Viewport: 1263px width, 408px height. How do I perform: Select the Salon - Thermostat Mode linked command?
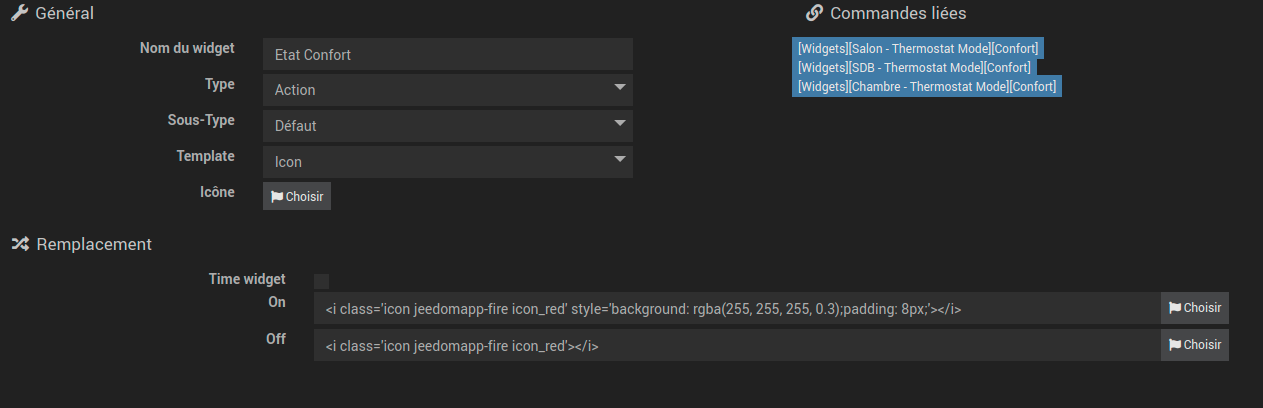click(918, 48)
